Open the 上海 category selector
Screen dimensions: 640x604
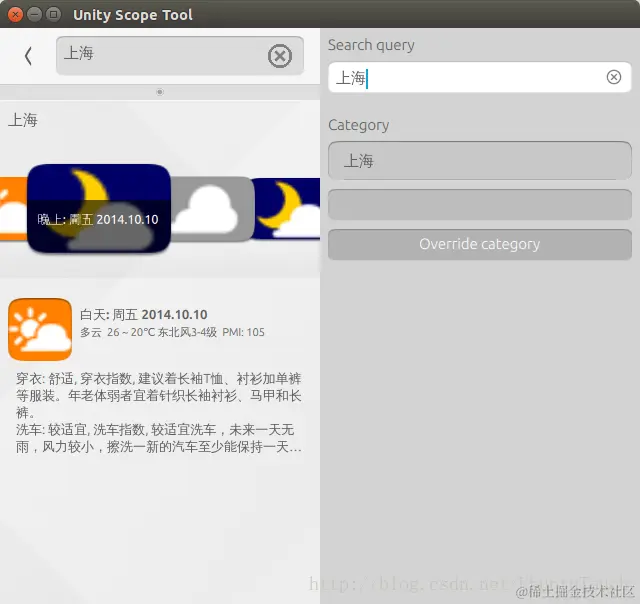click(480, 161)
